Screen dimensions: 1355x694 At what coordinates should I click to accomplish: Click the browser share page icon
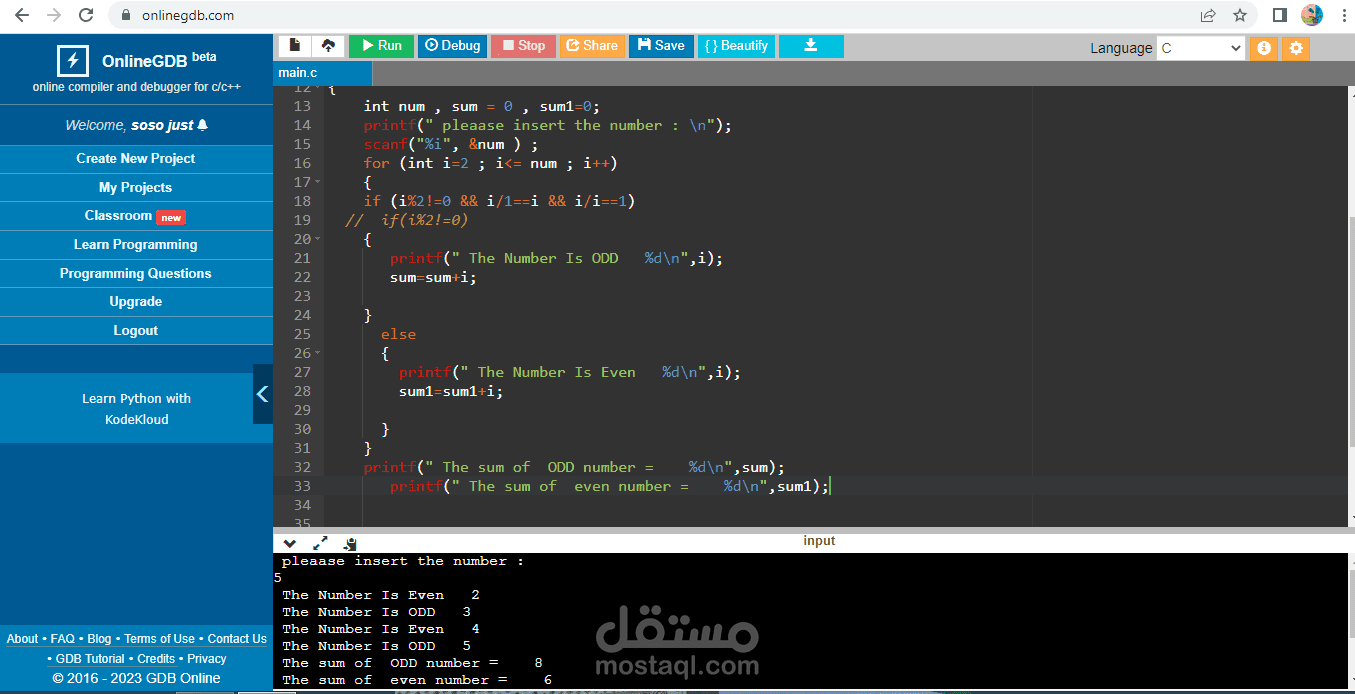coord(1209,15)
